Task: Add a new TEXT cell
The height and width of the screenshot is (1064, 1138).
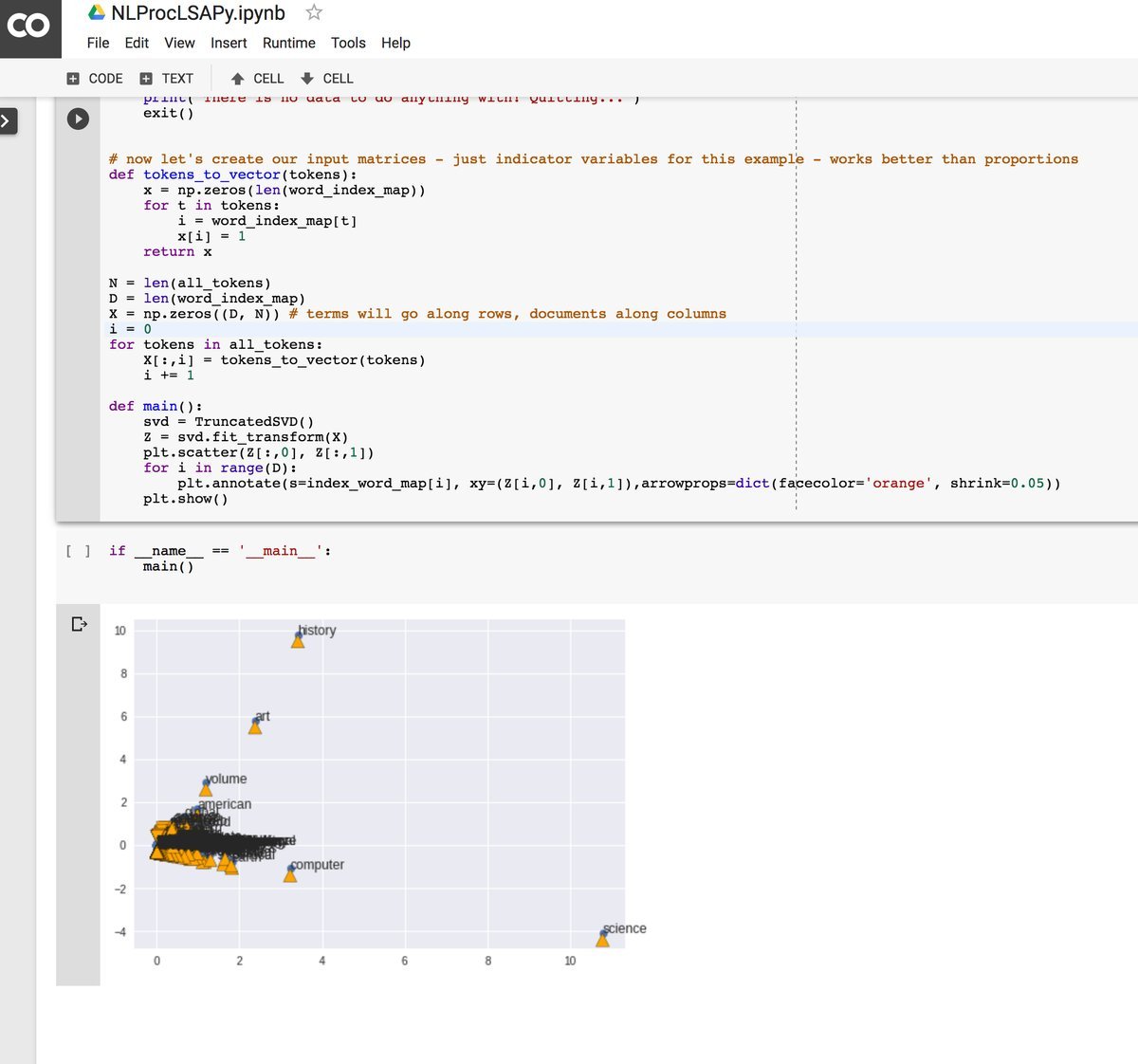Action: pyautogui.click(x=167, y=79)
